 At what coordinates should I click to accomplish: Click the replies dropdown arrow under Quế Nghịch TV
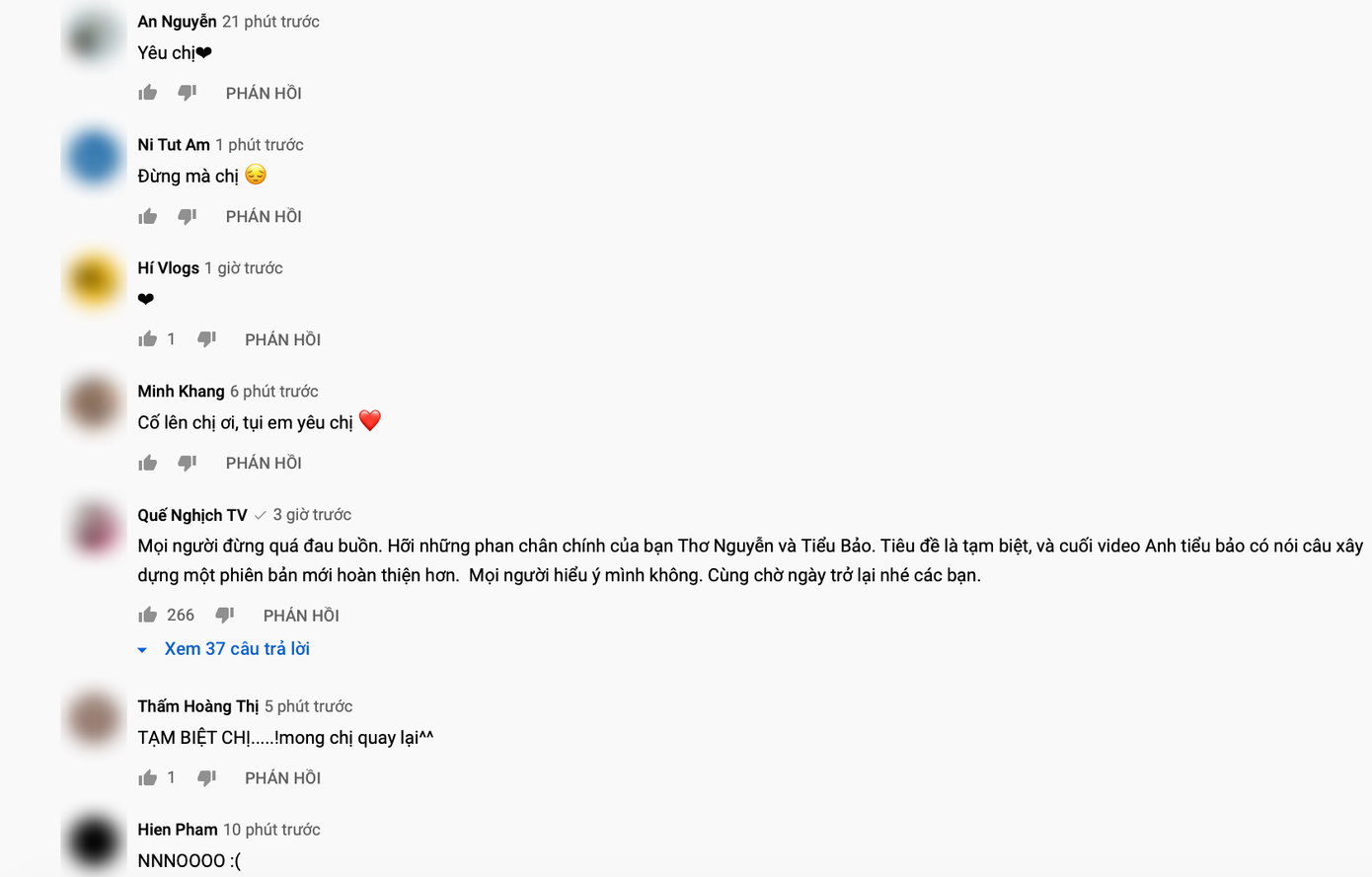tap(142, 650)
